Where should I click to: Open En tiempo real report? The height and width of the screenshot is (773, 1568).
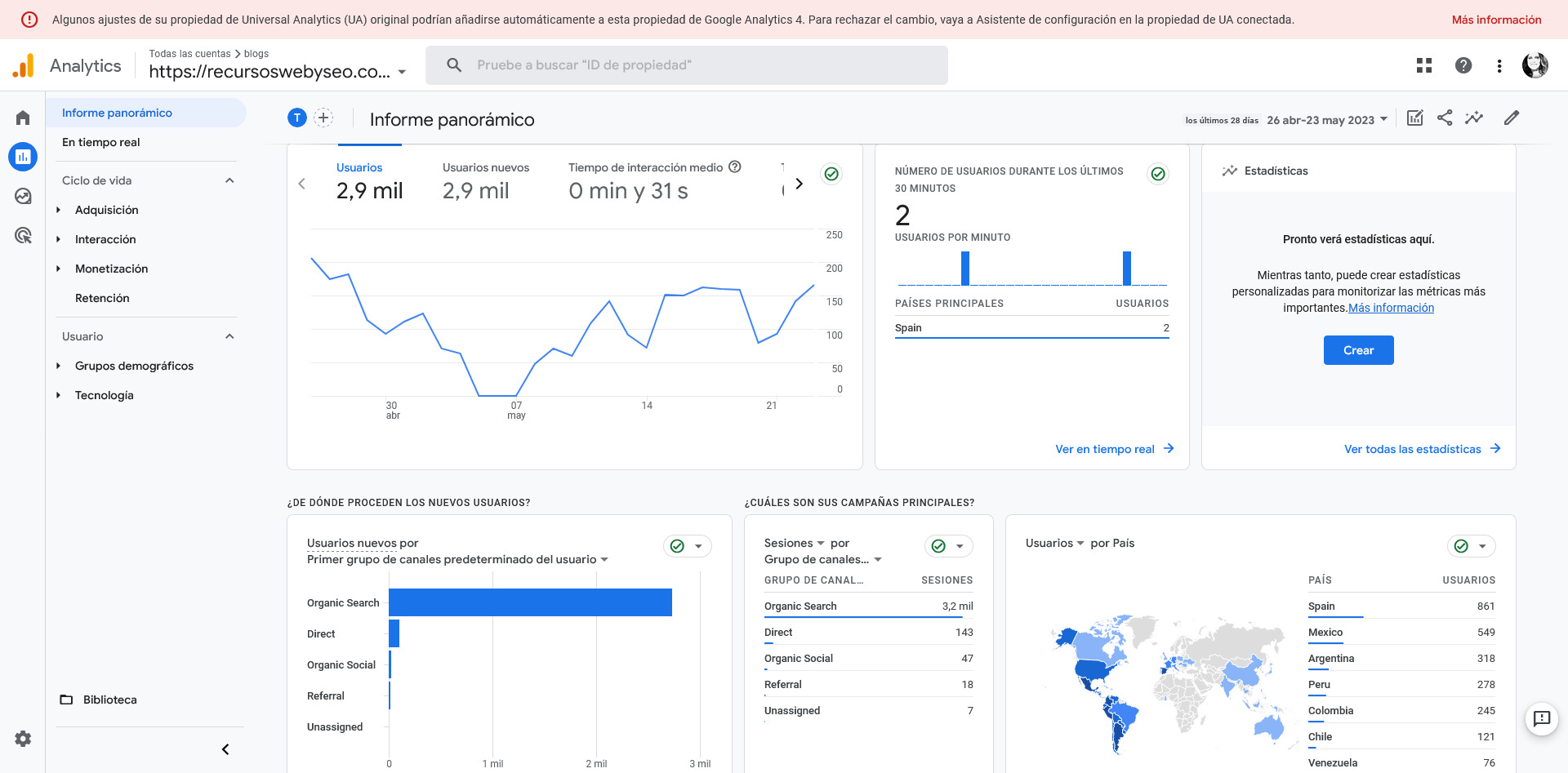click(x=101, y=142)
